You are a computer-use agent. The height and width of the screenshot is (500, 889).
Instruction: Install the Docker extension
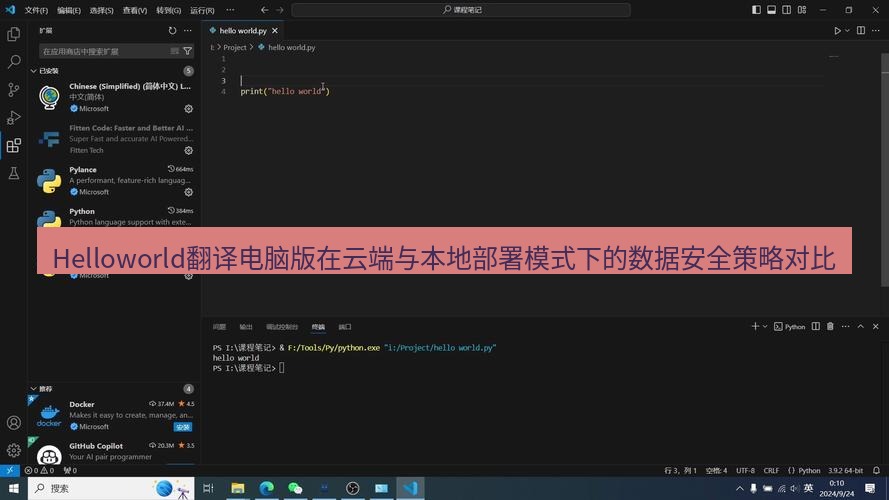[x=183, y=427]
